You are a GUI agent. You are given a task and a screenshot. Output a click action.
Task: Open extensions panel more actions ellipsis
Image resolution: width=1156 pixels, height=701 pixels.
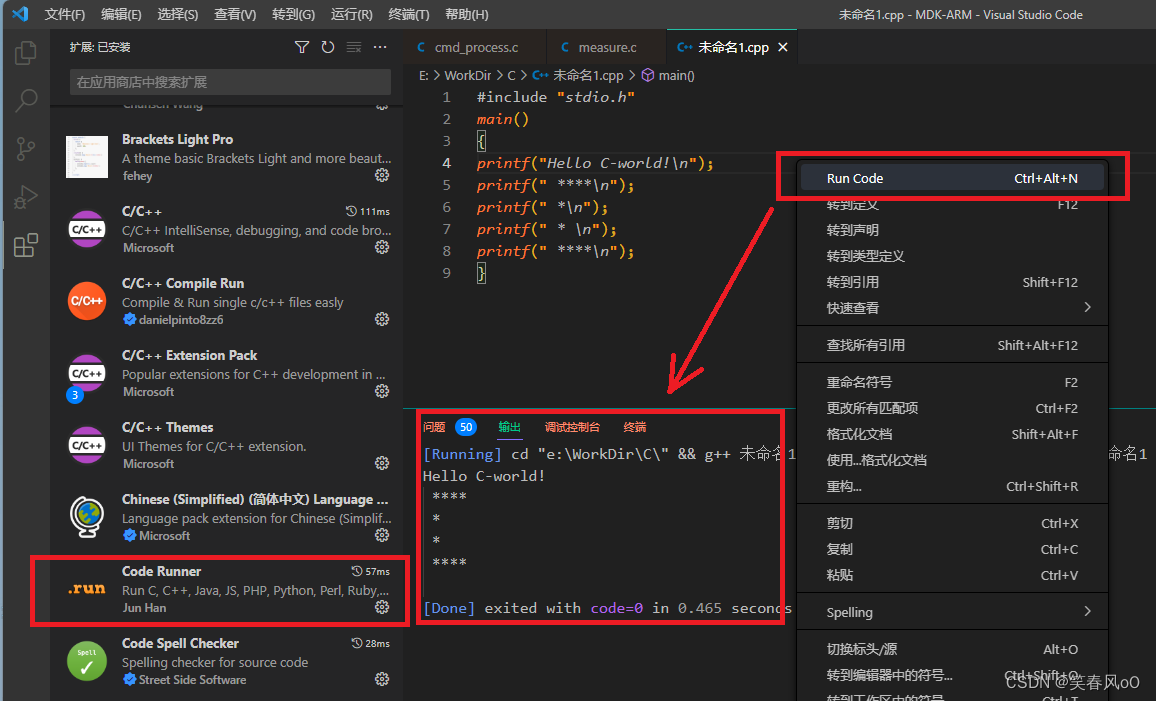pyautogui.click(x=380, y=47)
